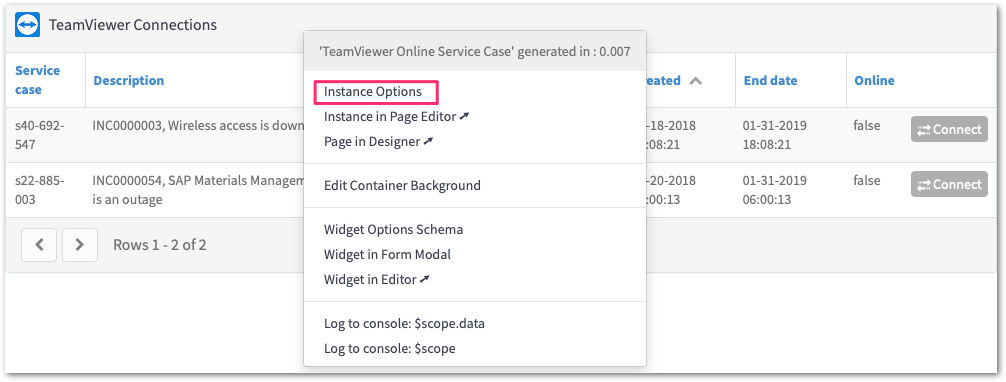Screen dimensions: 1006x382
Task: Connect to service case s22-885-003
Action: (949, 184)
